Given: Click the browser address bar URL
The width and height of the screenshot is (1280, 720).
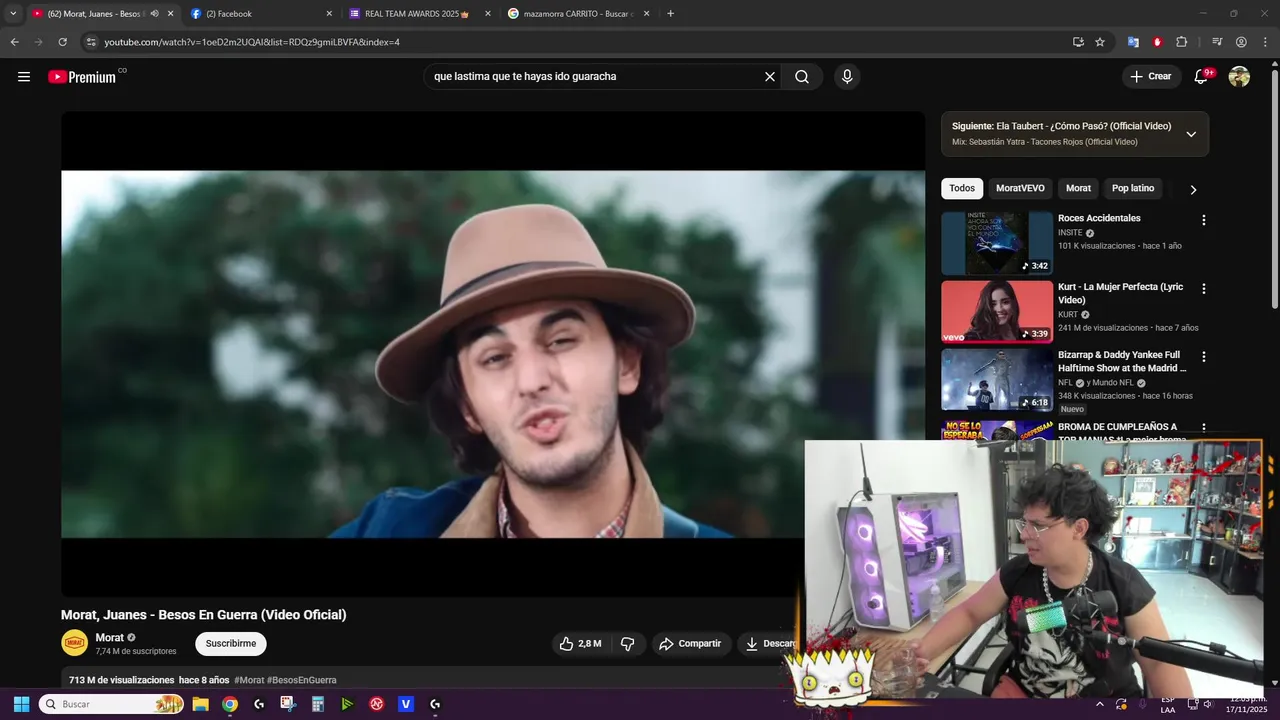Looking at the screenshot, I should [x=252, y=42].
